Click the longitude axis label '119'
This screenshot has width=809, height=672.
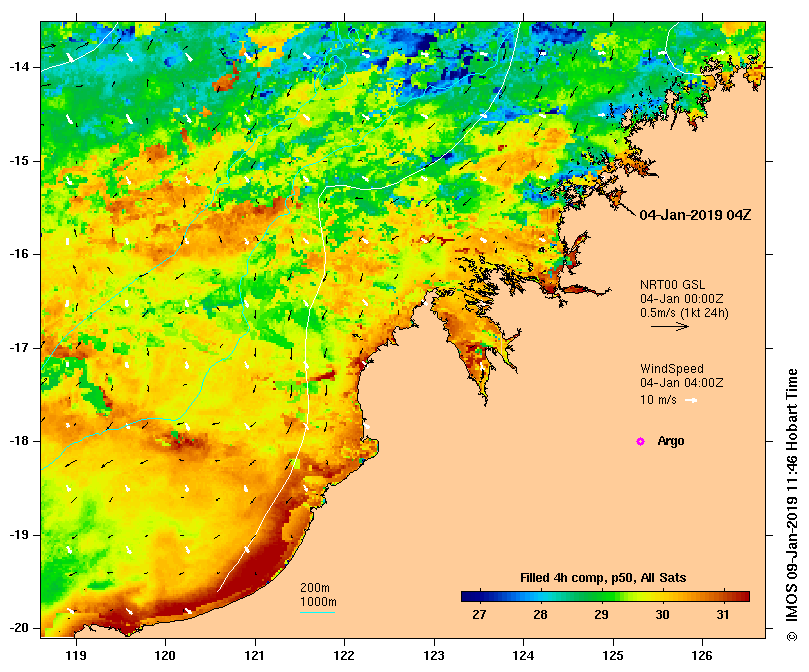(x=76, y=656)
